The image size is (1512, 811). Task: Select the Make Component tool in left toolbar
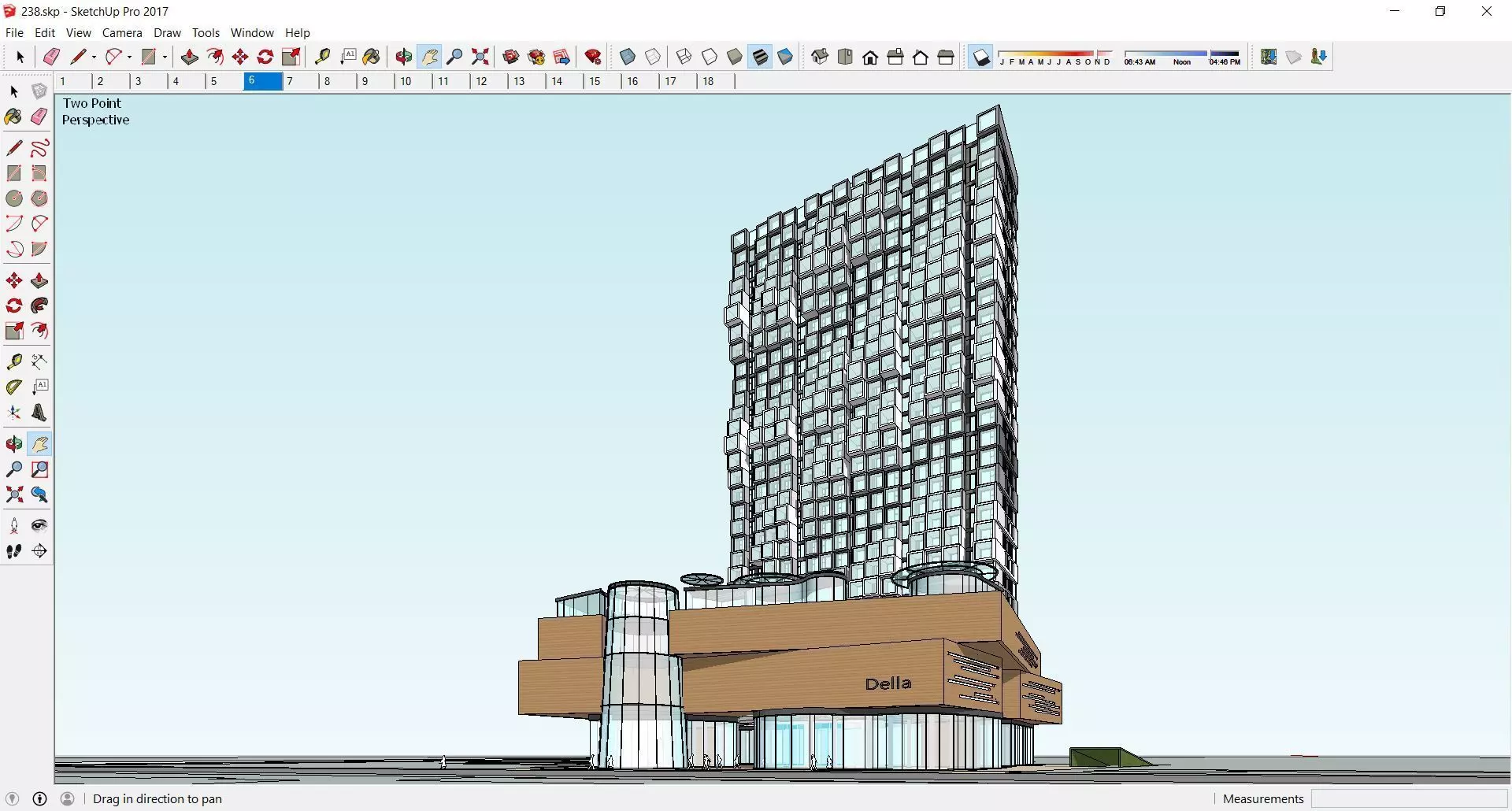[39, 91]
